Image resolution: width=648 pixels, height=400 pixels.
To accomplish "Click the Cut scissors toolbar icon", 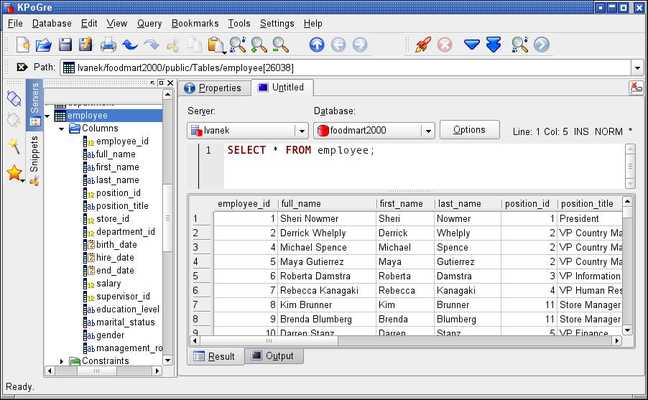I will coord(172,45).
